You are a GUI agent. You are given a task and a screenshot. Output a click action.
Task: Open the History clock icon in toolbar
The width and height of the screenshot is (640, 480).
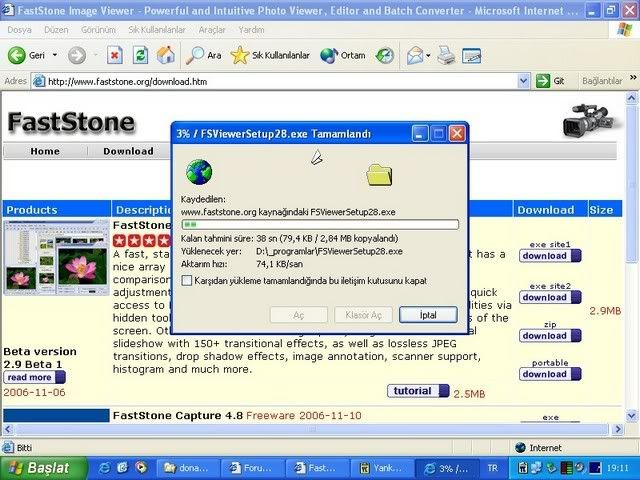[384, 56]
